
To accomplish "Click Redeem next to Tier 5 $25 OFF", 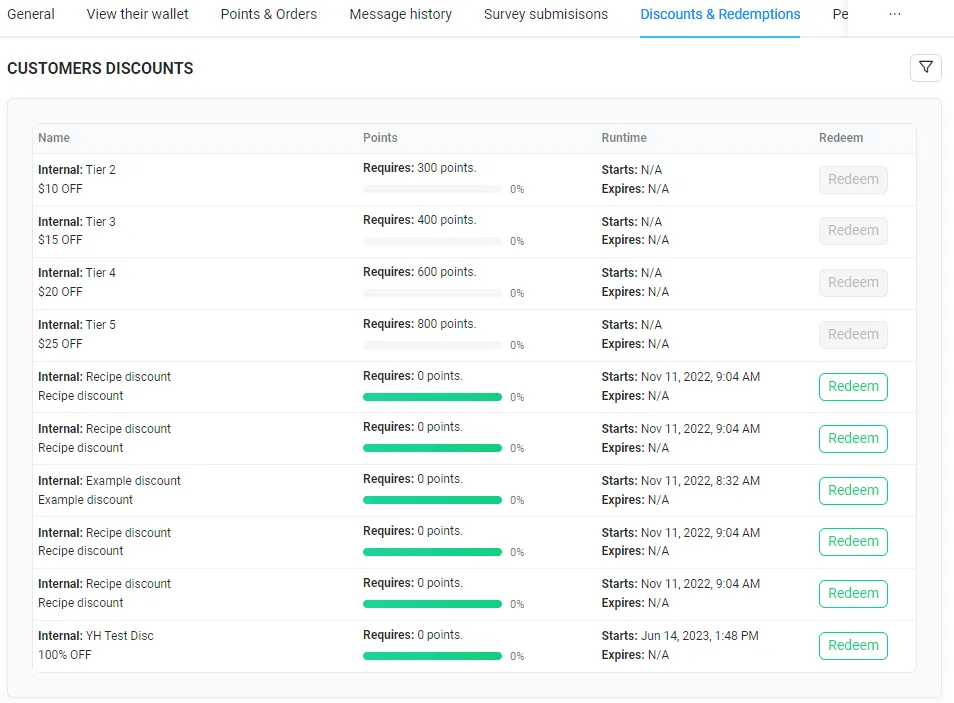I will [x=853, y=335].
